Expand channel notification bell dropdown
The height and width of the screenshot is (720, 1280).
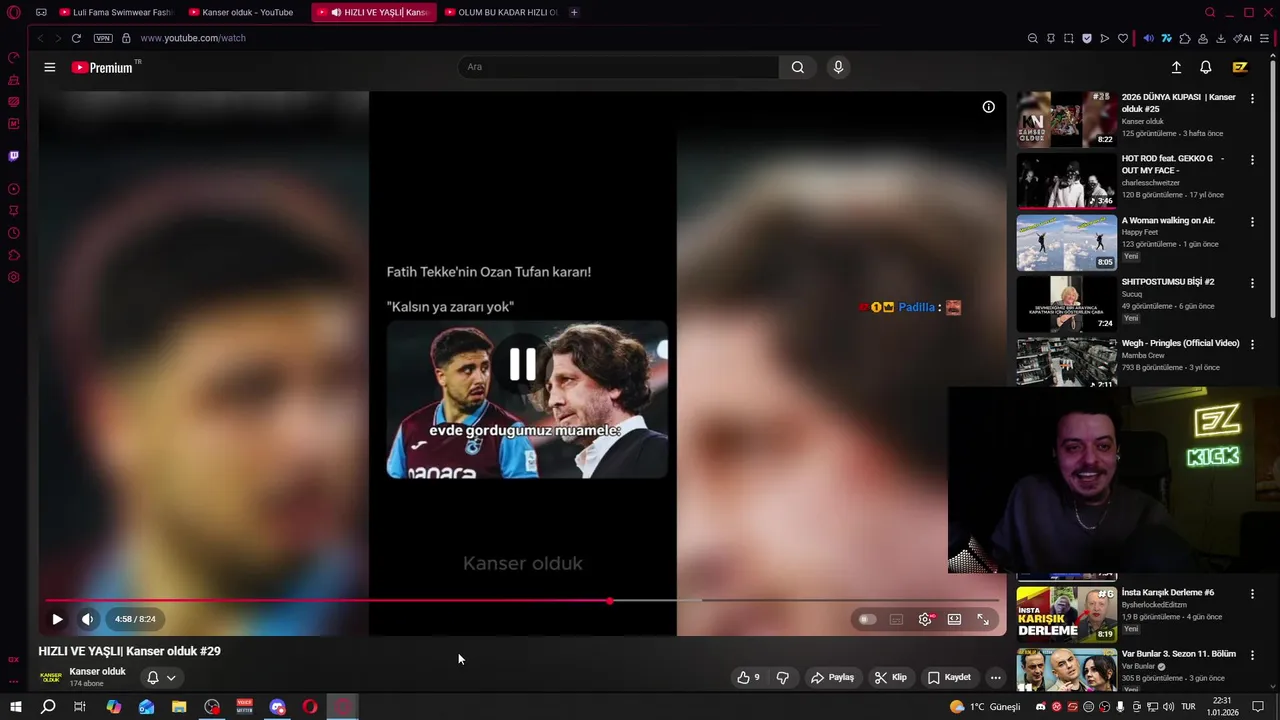[x=161, y=677]
